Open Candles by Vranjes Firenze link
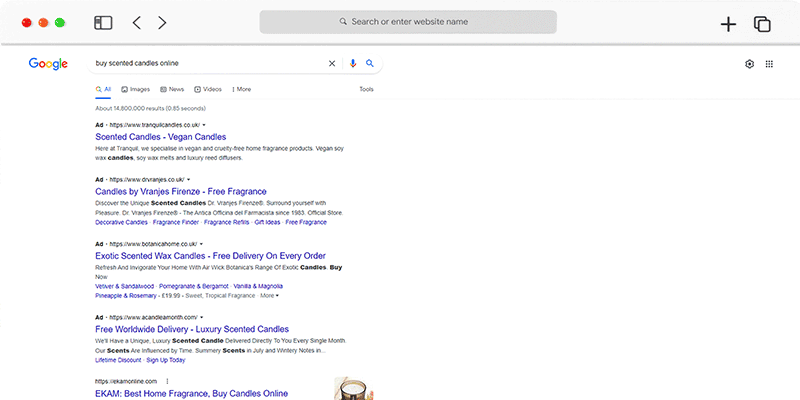Screen dimensions: 800x400 [181, 191]
